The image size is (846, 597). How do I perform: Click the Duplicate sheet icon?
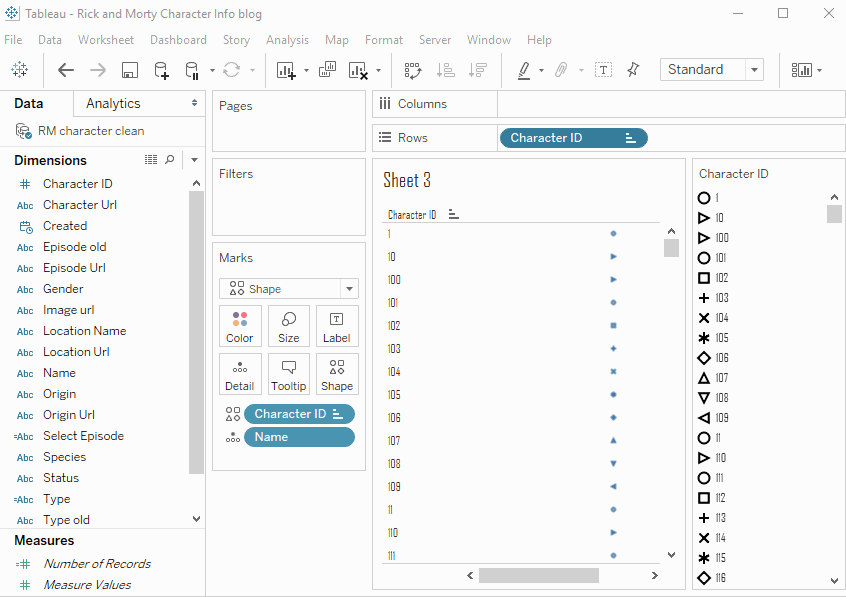(x=327, y=70)
